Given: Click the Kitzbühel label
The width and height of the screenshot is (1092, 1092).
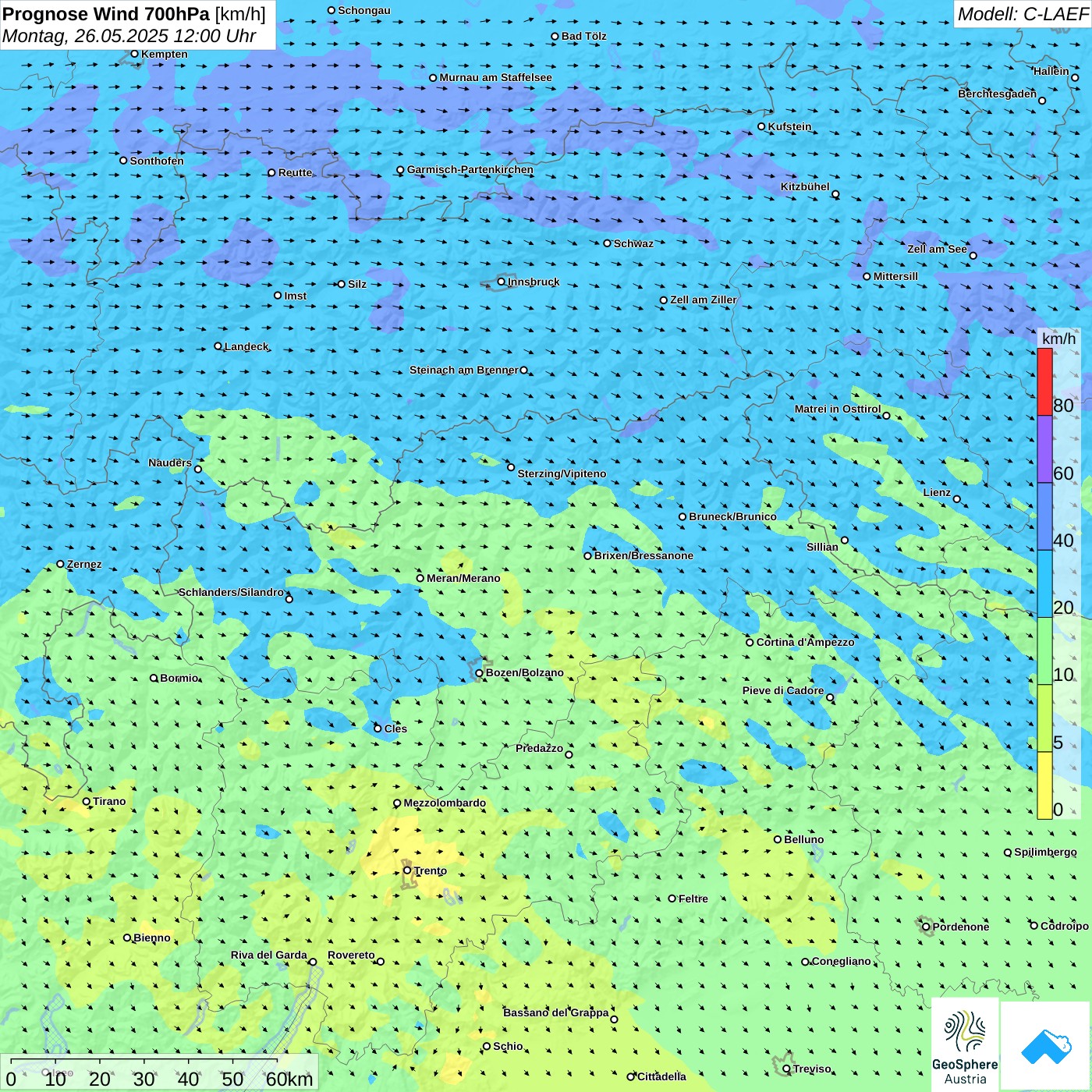Looking at the screenshot, I should point(805,186).
